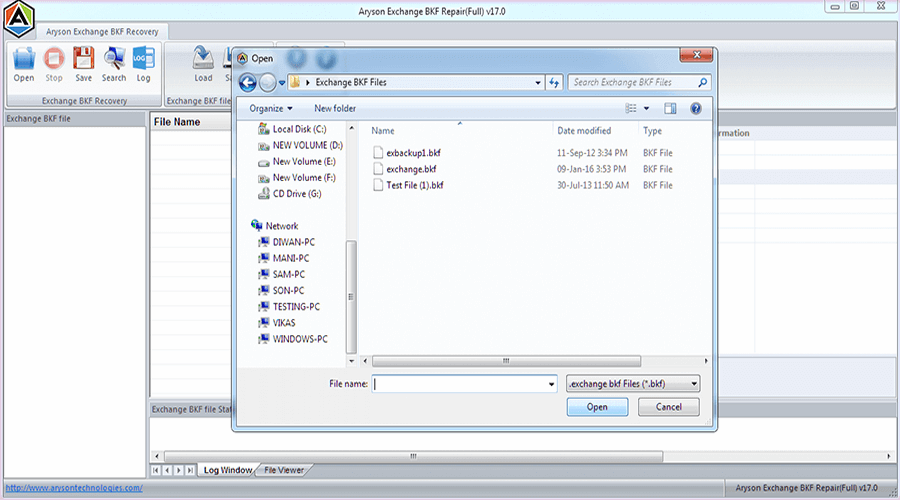Image resolution: width=900 pixels, height=500 pixels.
Task: Click the Open button in dialog
Action: [x=597, y=407]
